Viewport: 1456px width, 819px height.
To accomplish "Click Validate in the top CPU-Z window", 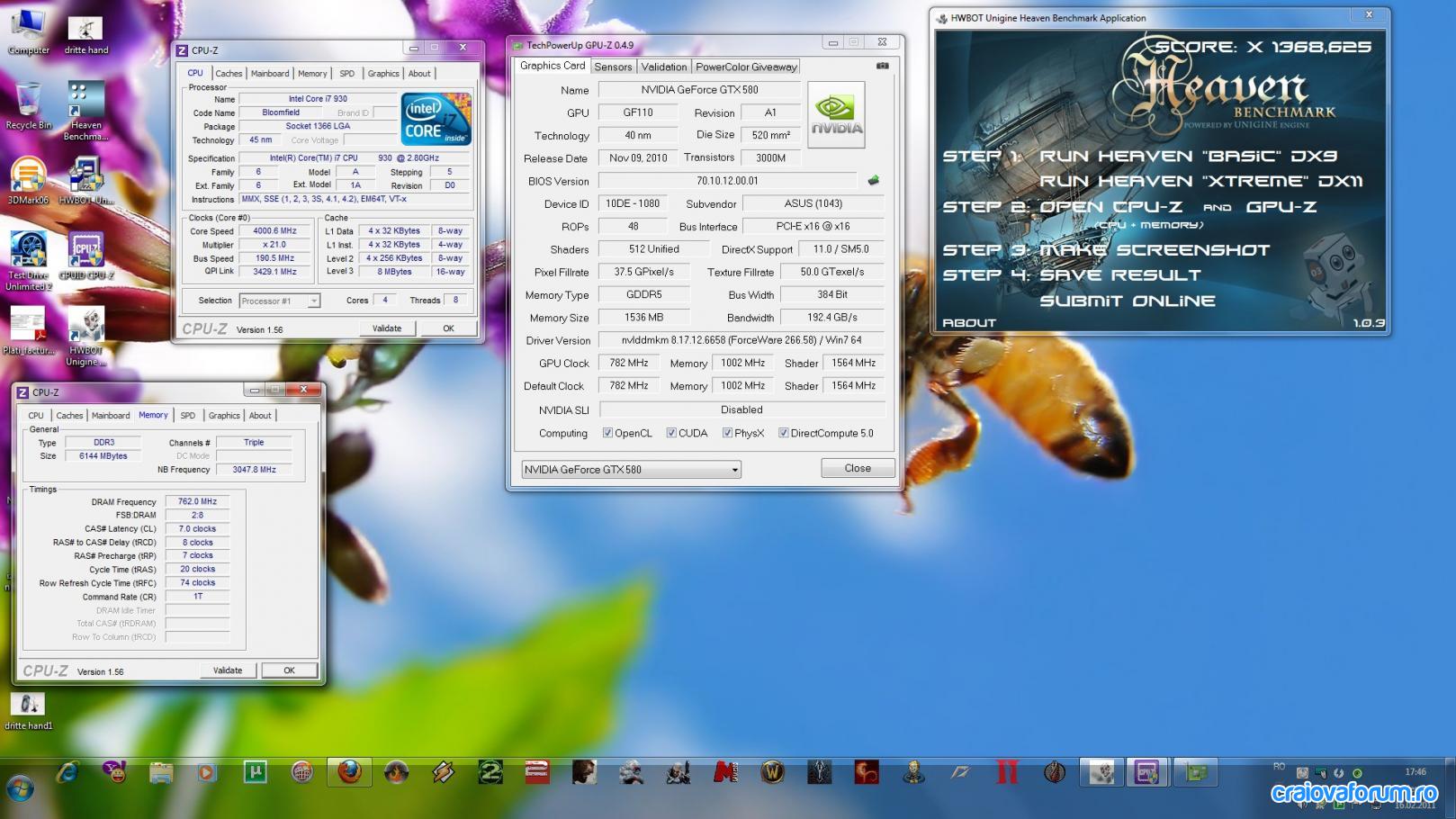I will (387, 328).
